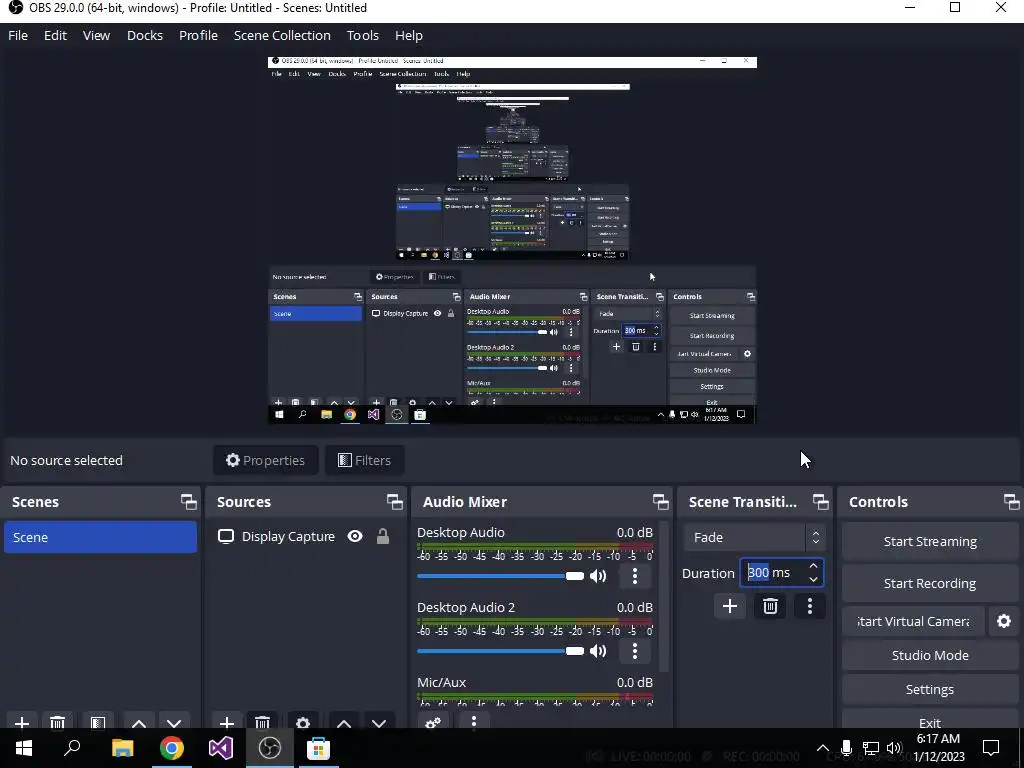1024x768 pixels.
Task: Click the Filters button
Action: pos(364,460)
